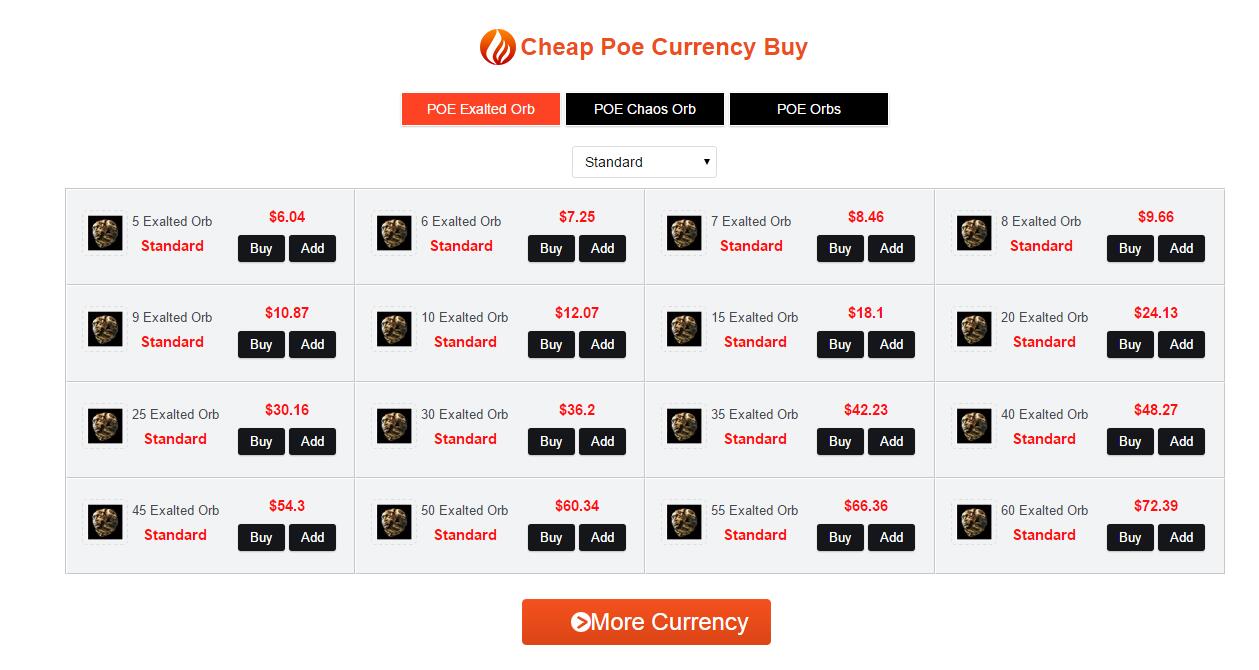Click the 5 Exalted Orb item icon

click(x=105, y=233)
